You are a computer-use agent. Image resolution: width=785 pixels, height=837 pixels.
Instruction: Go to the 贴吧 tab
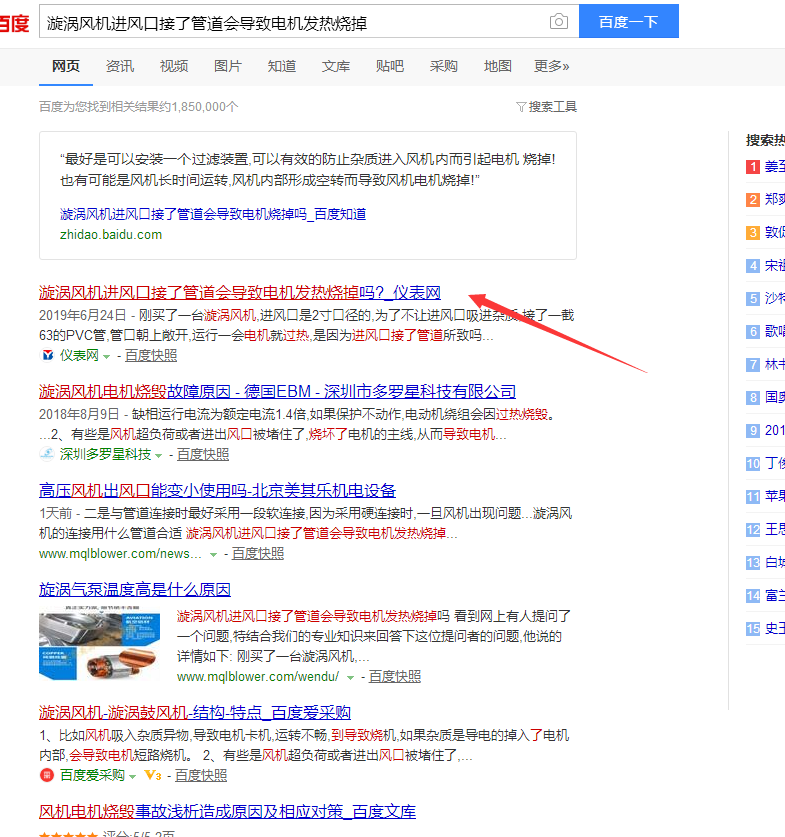(x=390, y=66)
